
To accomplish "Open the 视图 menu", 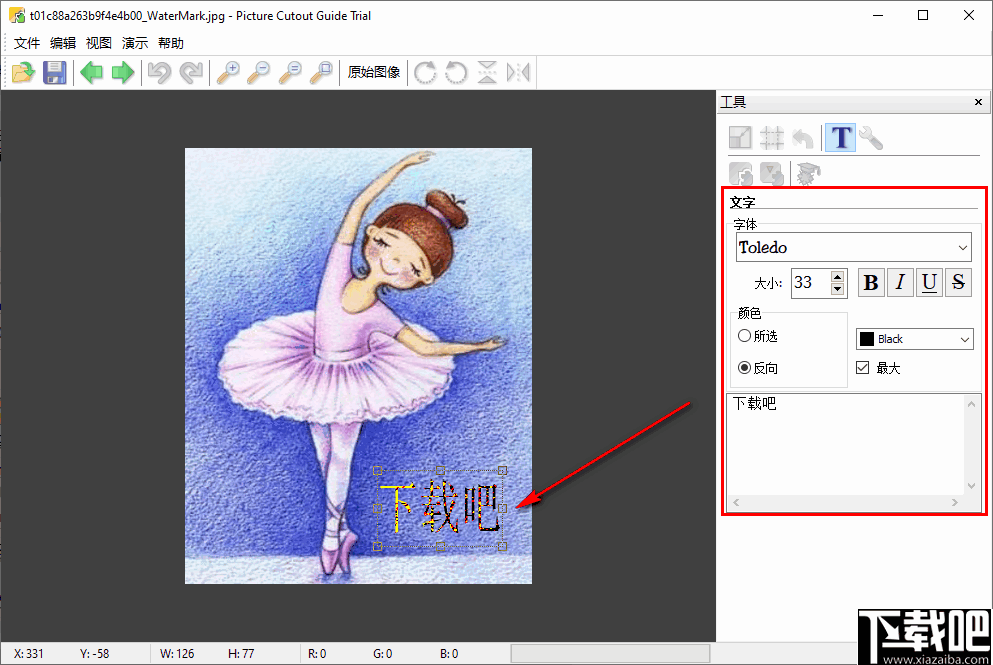I will 99,43.
